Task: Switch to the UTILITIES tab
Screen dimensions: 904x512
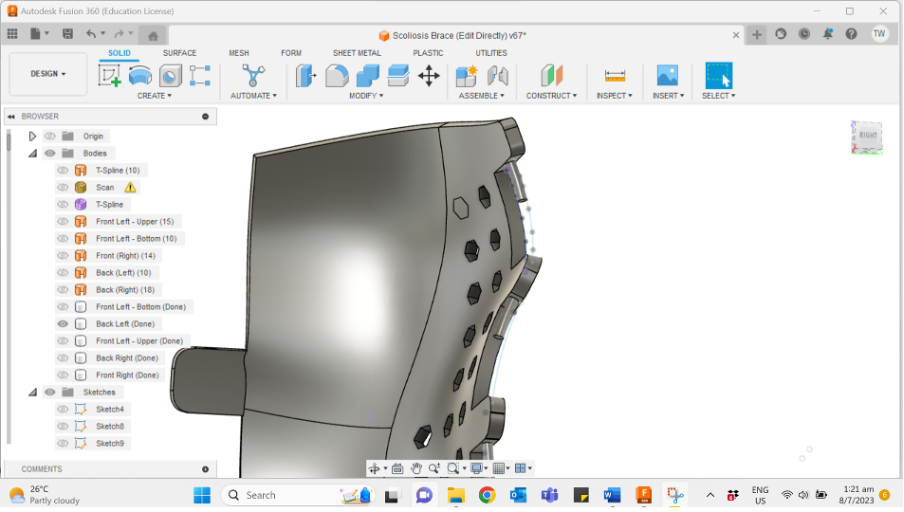Action: [x=491, y=53]
